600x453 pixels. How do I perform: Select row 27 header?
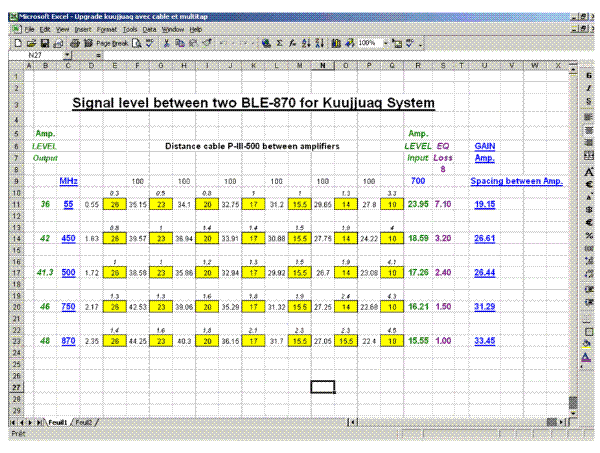[16, 387]
